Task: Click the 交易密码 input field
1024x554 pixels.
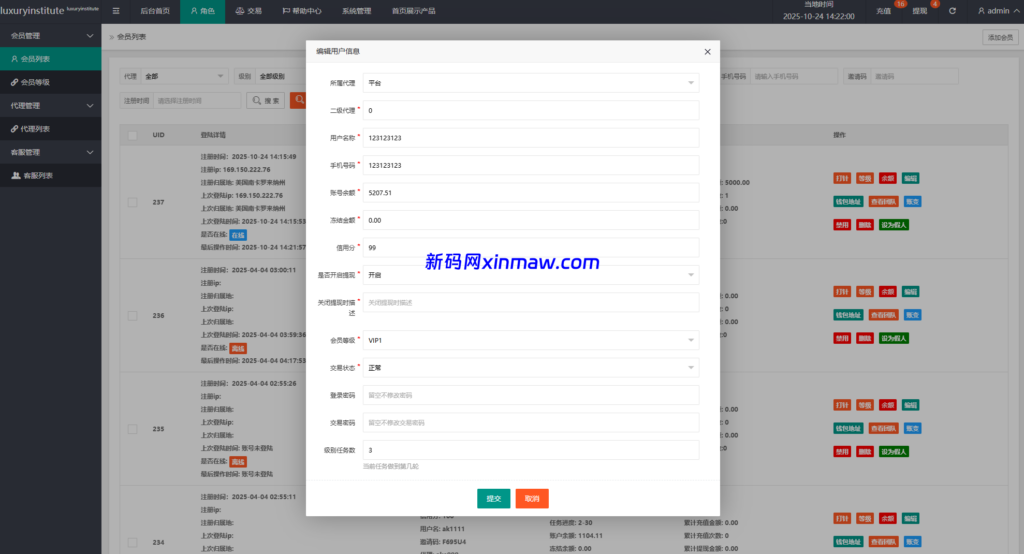Action: point(531,423)
